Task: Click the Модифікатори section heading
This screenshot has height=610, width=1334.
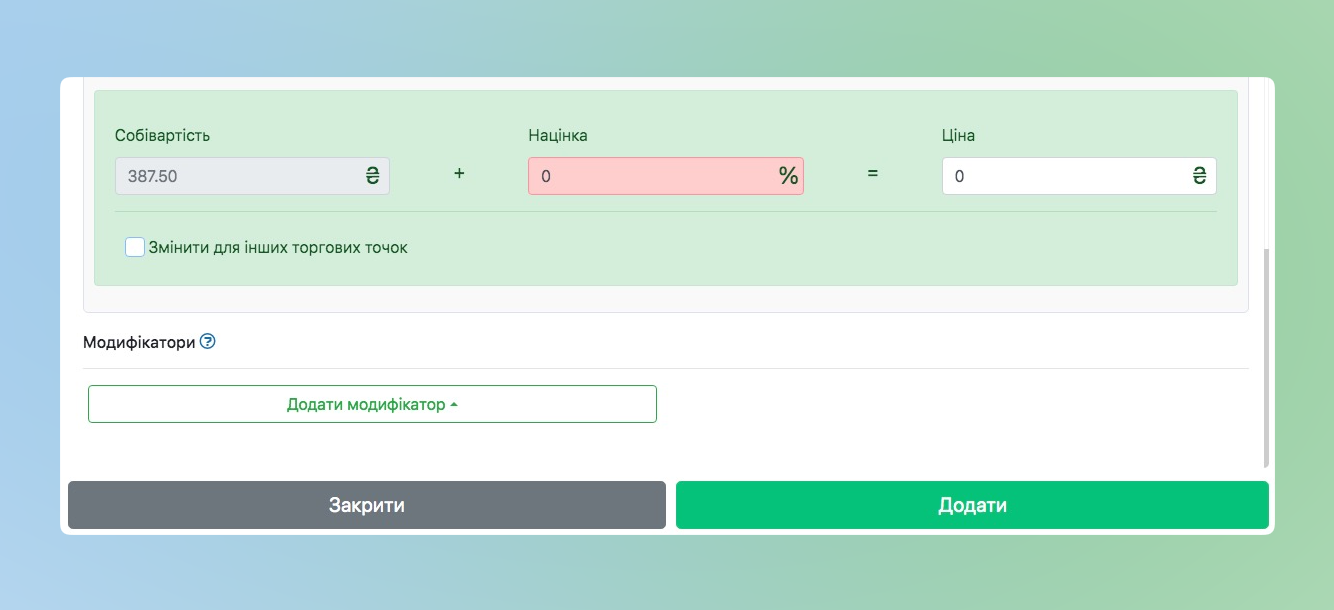Action: [139, 342]
